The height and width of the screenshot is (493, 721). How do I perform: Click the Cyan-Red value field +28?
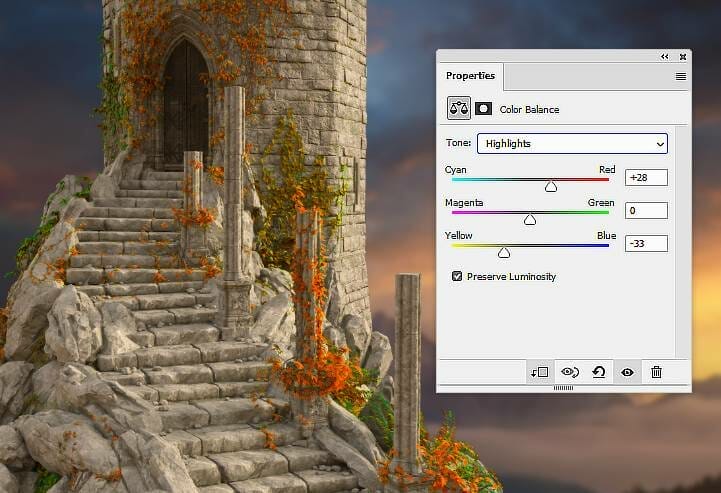[646, 178]
